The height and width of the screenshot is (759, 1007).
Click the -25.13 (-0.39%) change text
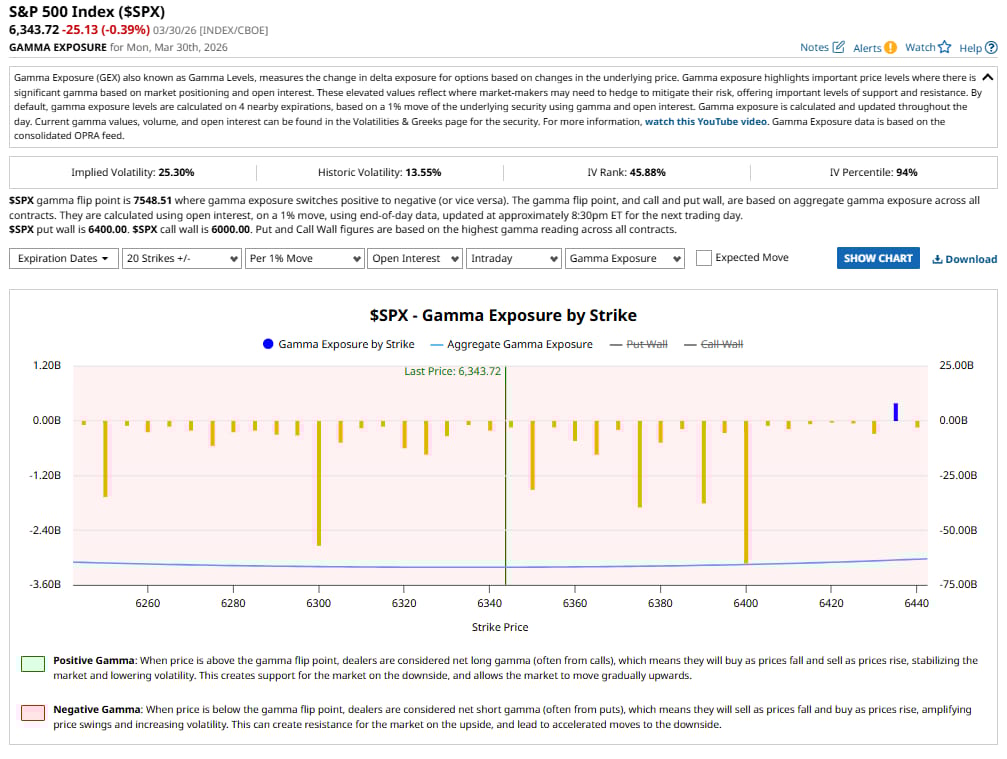tap(106, 30)
